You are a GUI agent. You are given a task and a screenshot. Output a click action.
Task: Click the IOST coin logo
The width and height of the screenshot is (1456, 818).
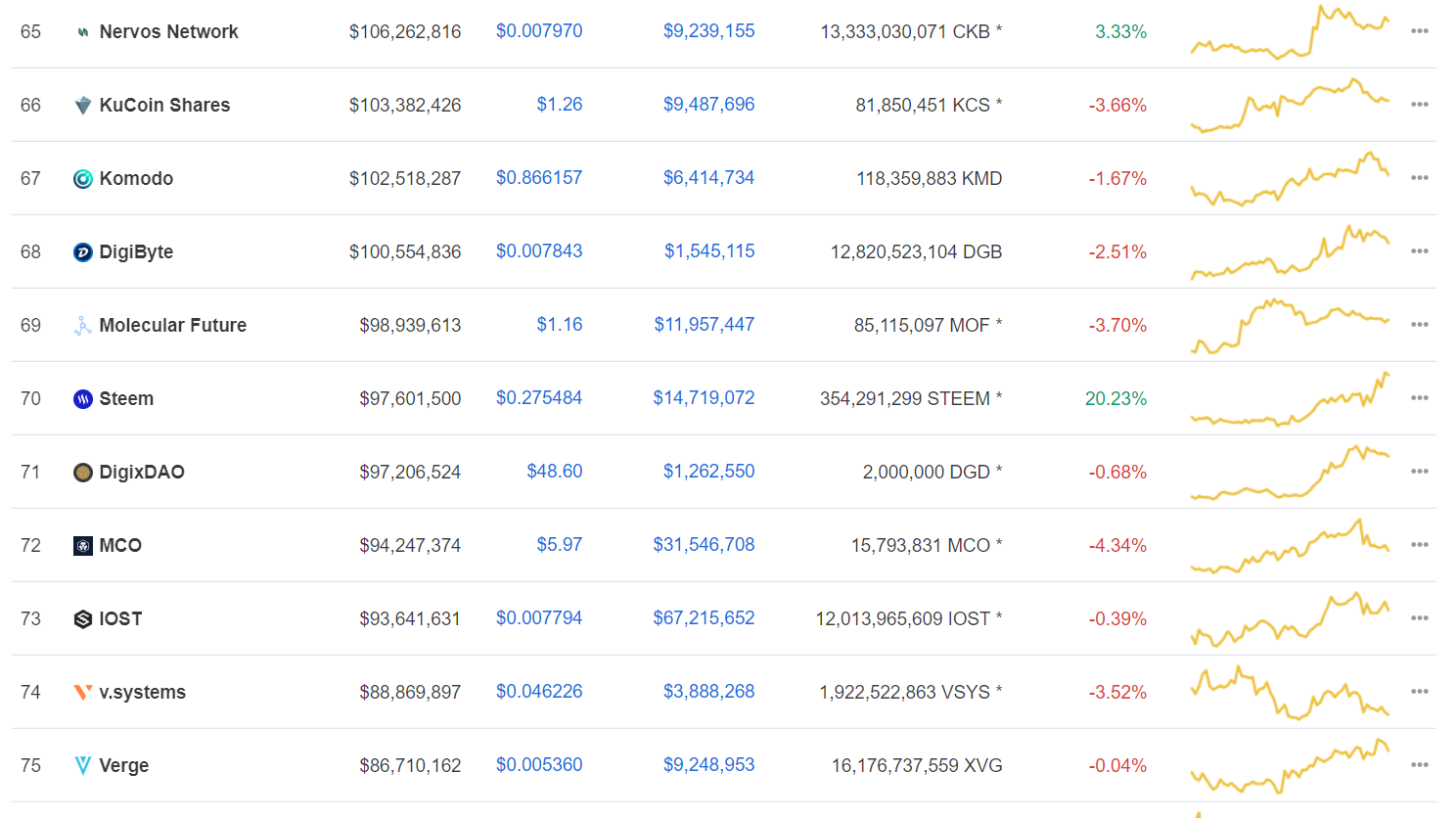pos(83,618)
